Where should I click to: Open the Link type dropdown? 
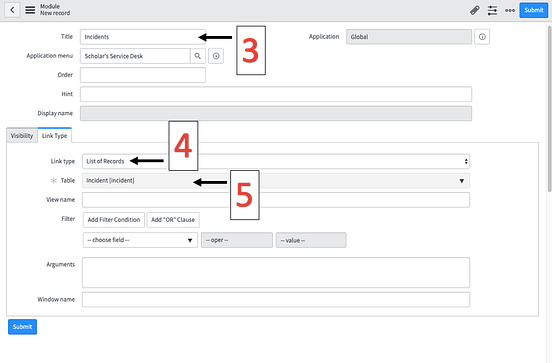pyautogui.click(x=276, y=161)
